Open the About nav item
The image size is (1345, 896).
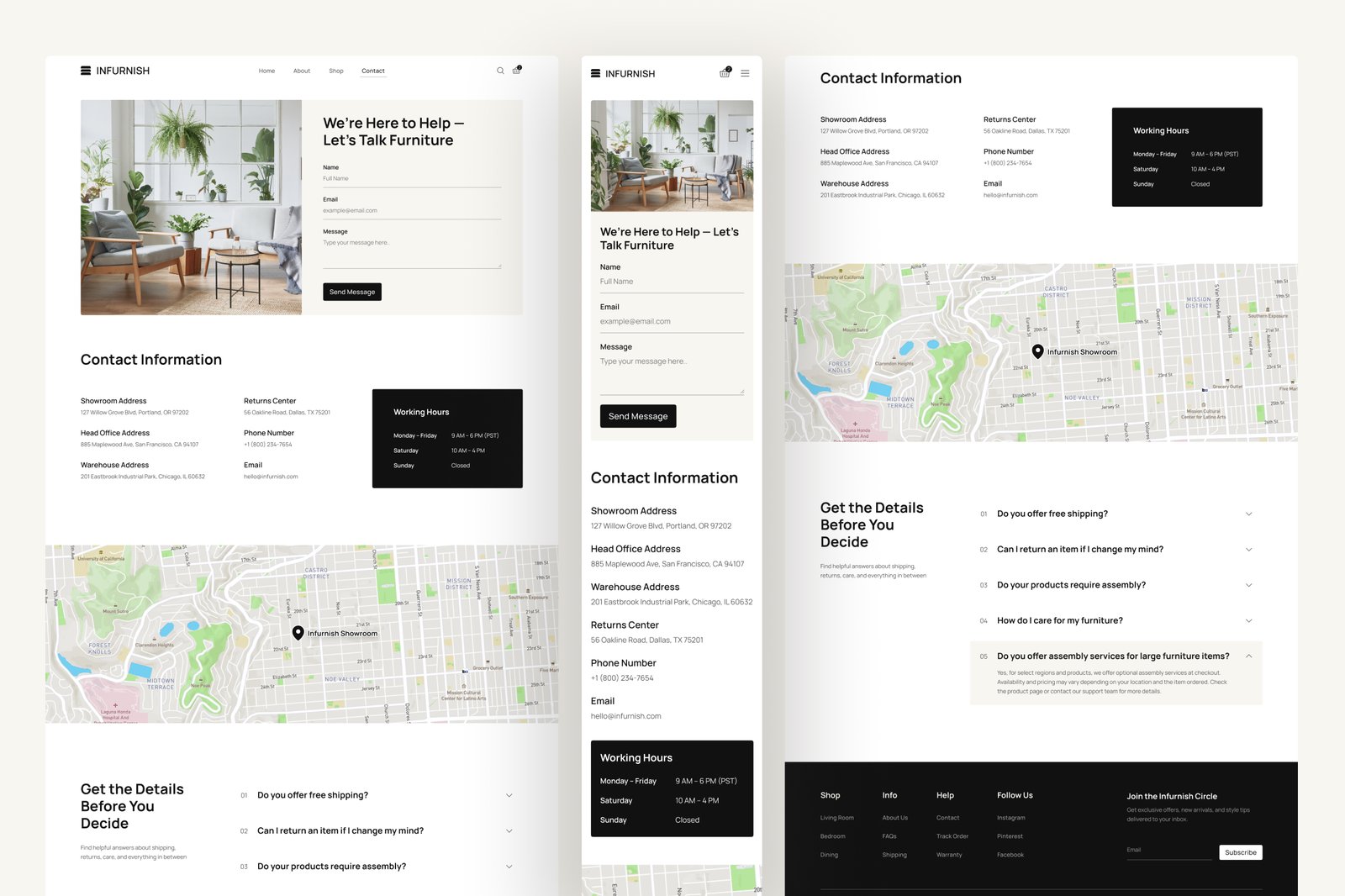click(302, 71)
